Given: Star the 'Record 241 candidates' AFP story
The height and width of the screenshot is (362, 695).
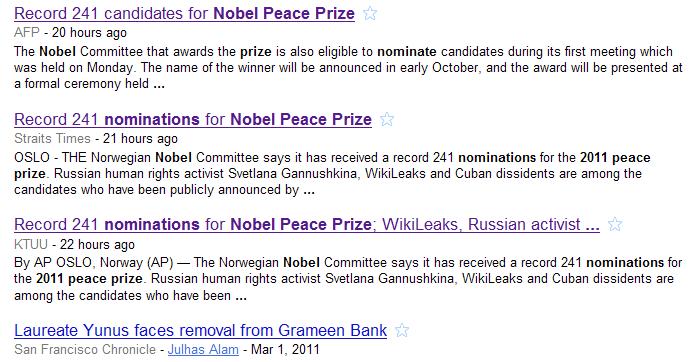Looking at the screenshot, I should click(x=370, y=13).
